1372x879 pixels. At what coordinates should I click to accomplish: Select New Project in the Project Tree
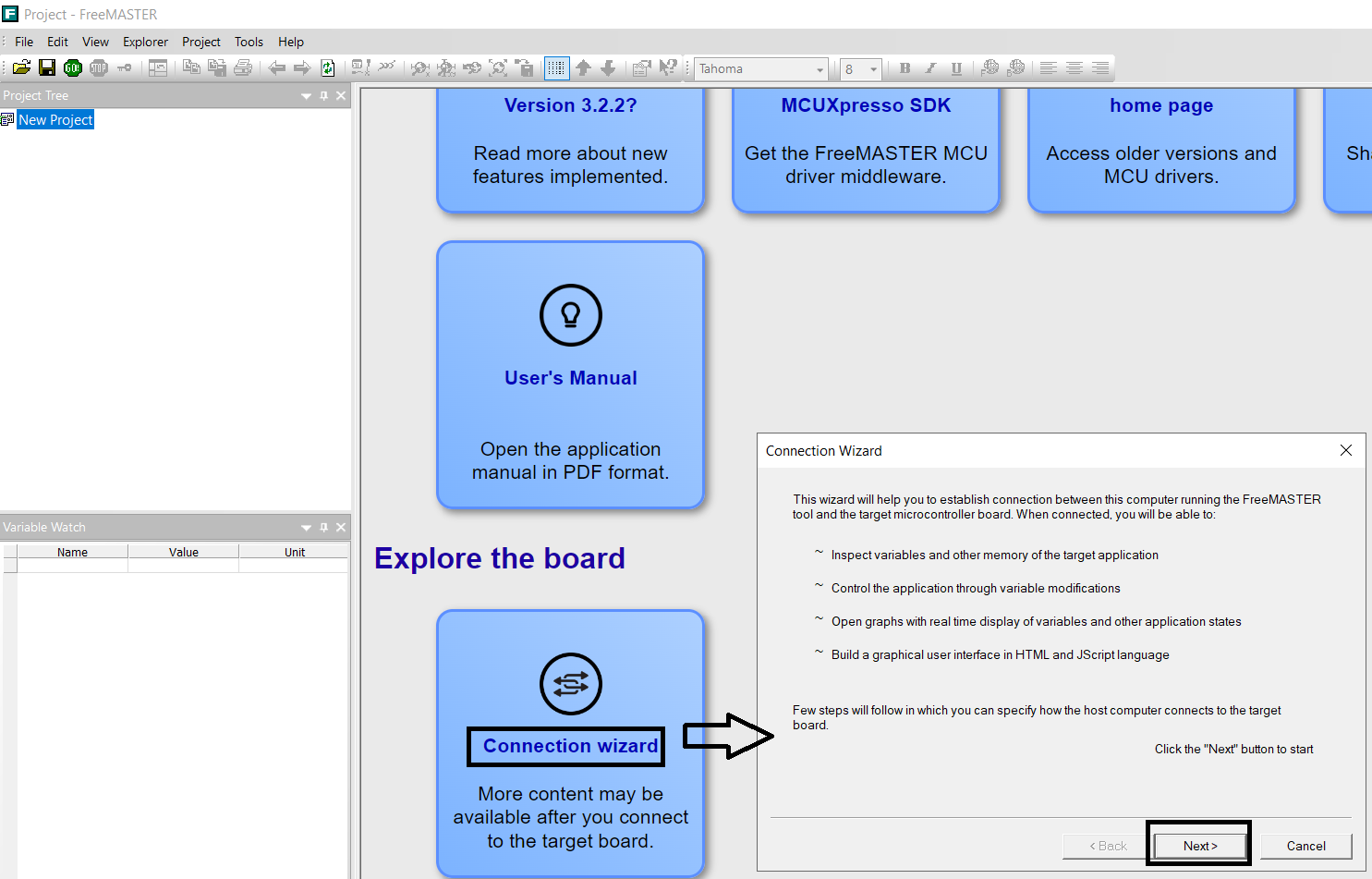[55, 120]
